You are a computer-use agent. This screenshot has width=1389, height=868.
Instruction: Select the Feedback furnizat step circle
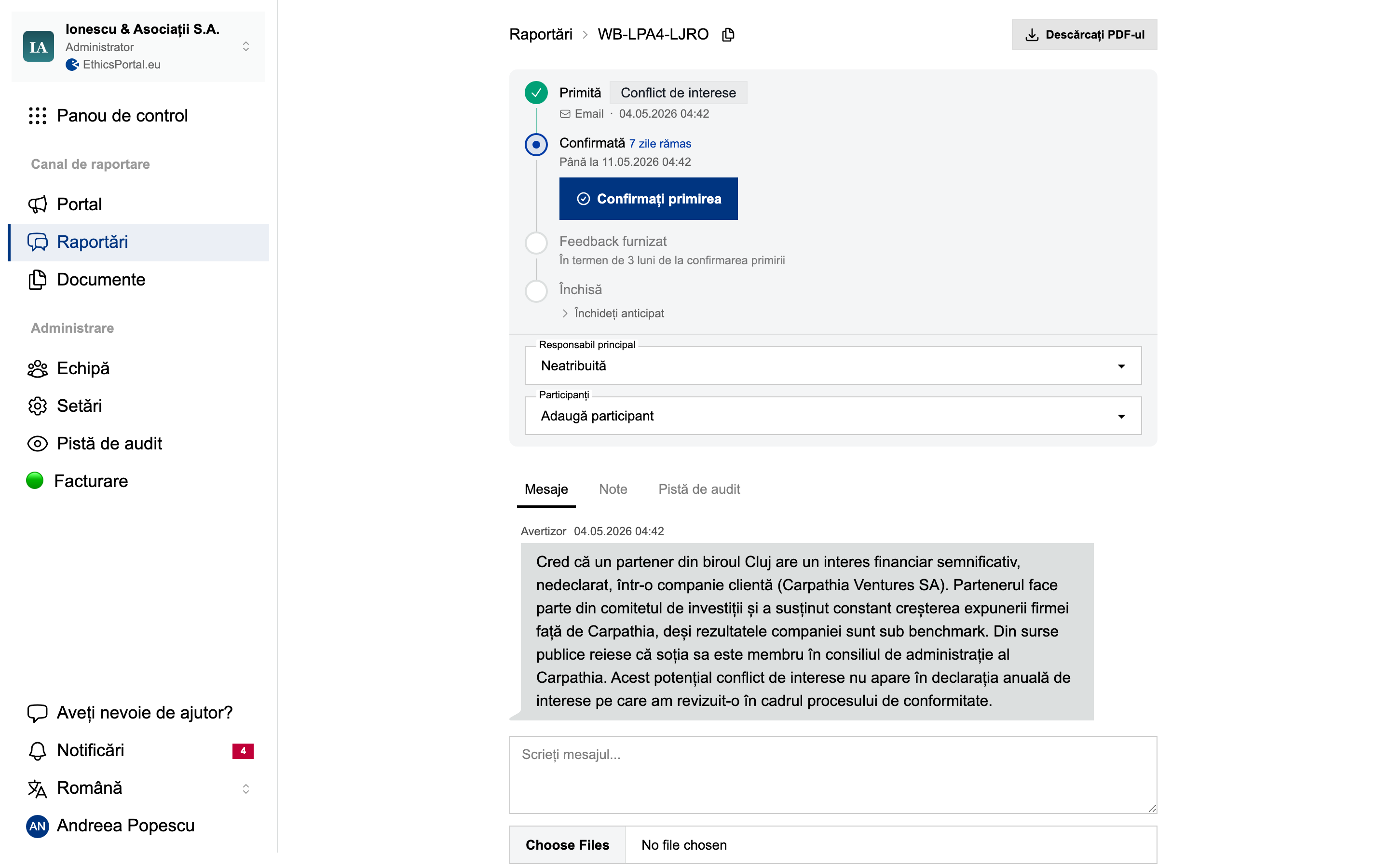tap(536, 243)
